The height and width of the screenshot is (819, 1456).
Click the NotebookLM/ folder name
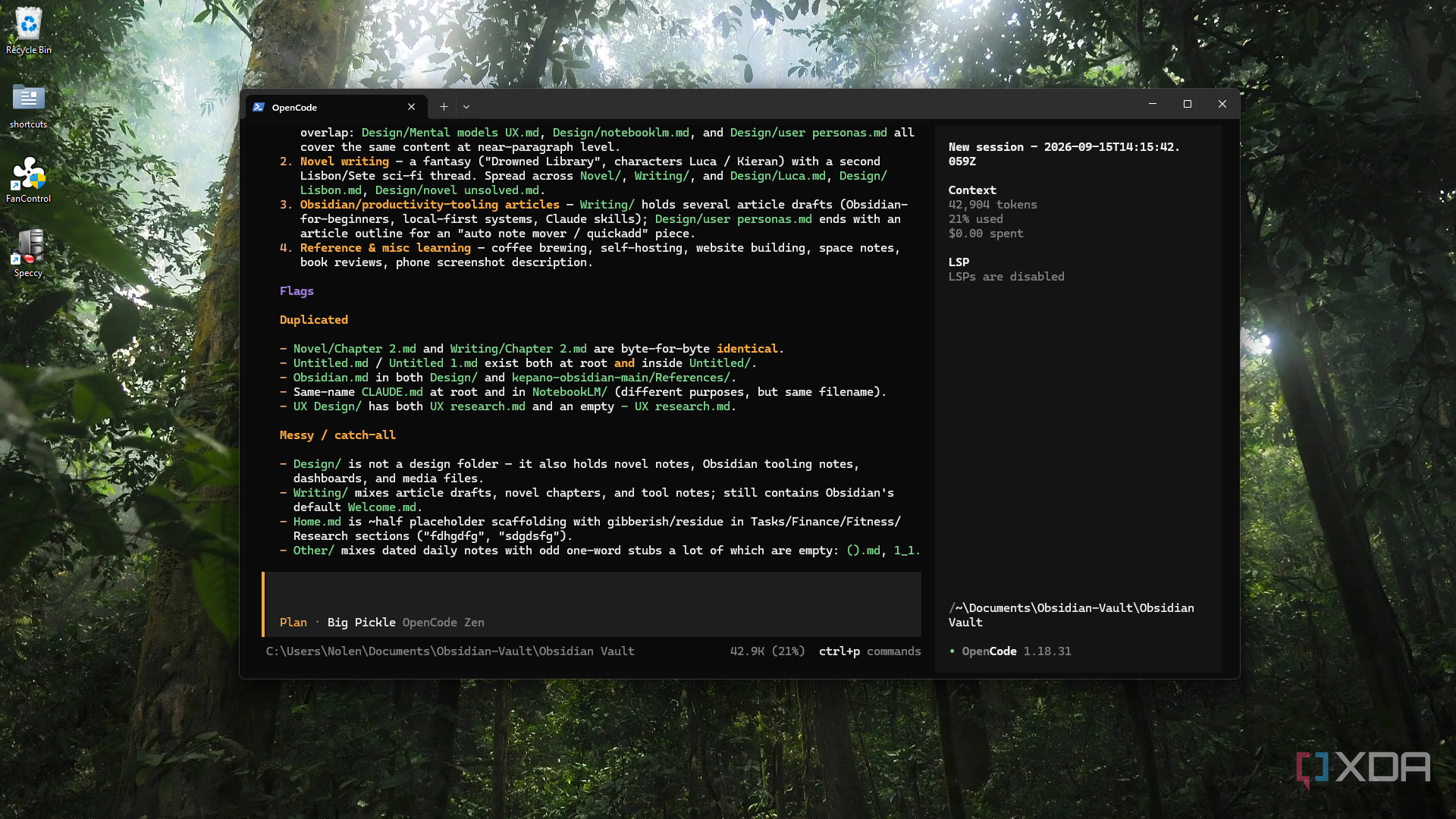570,392
